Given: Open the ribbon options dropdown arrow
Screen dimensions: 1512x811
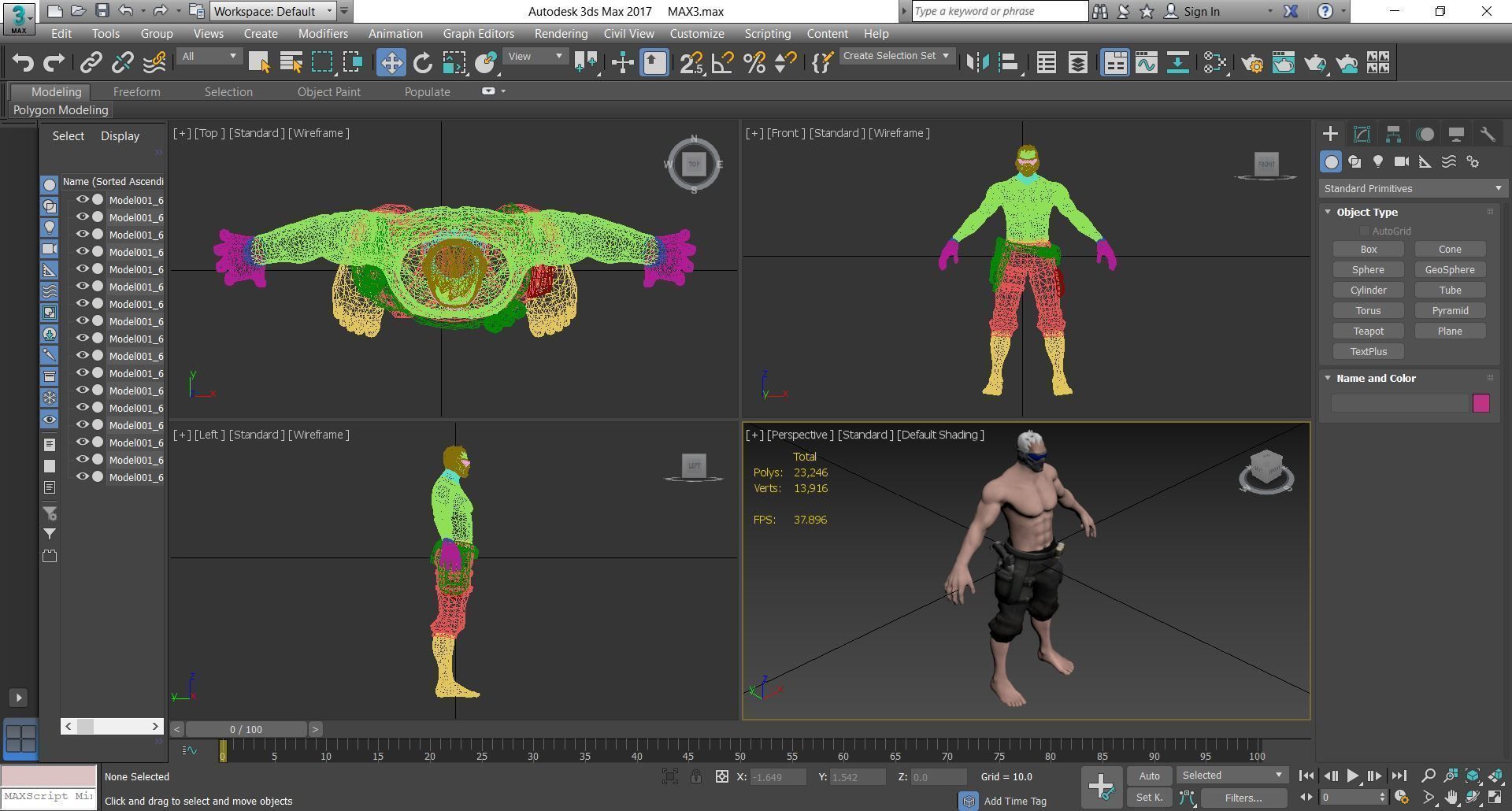Looking at the screenshot, I should pos(503,91).
